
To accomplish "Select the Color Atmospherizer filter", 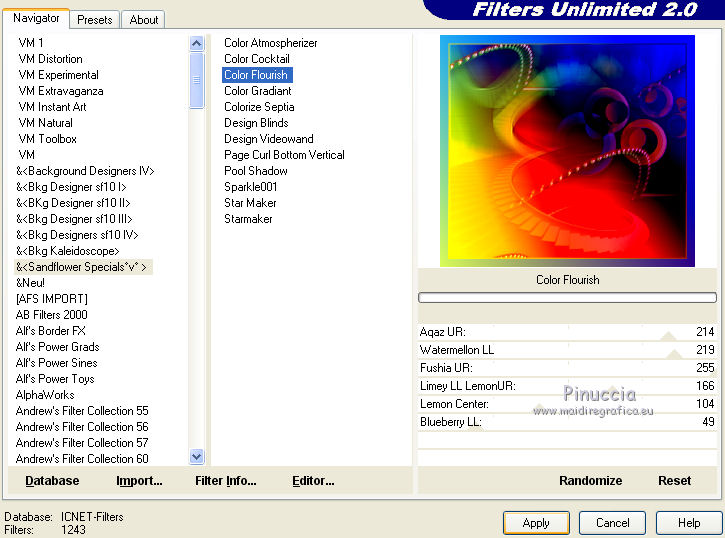I will click(x=270, y=43).
